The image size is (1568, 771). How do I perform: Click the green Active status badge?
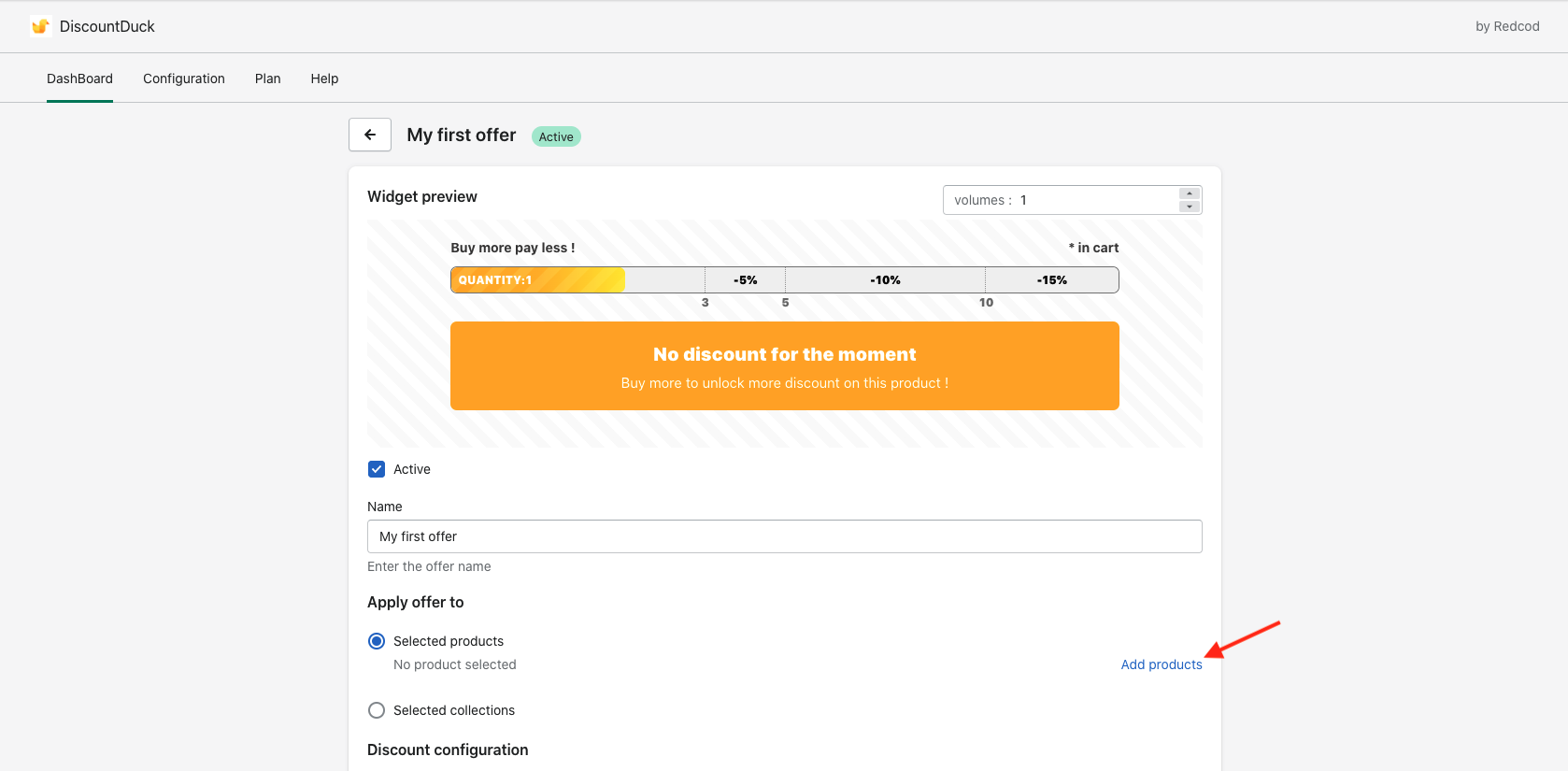tap(556, 136)
